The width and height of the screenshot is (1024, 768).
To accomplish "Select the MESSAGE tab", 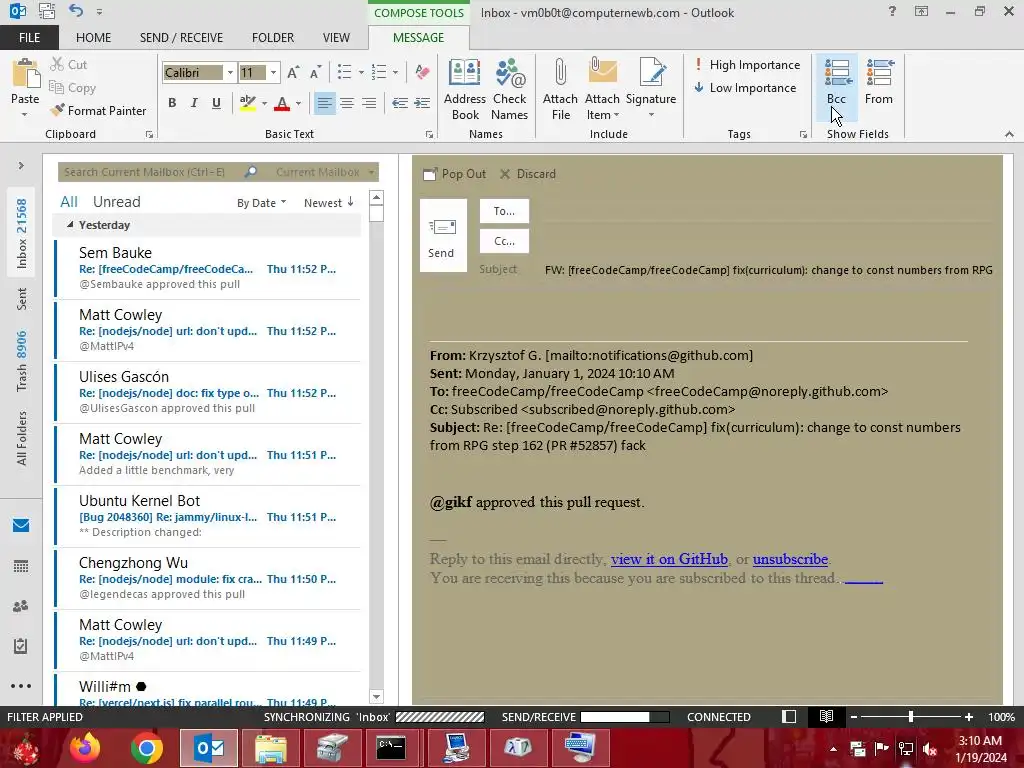I will (x=419, y=37).
